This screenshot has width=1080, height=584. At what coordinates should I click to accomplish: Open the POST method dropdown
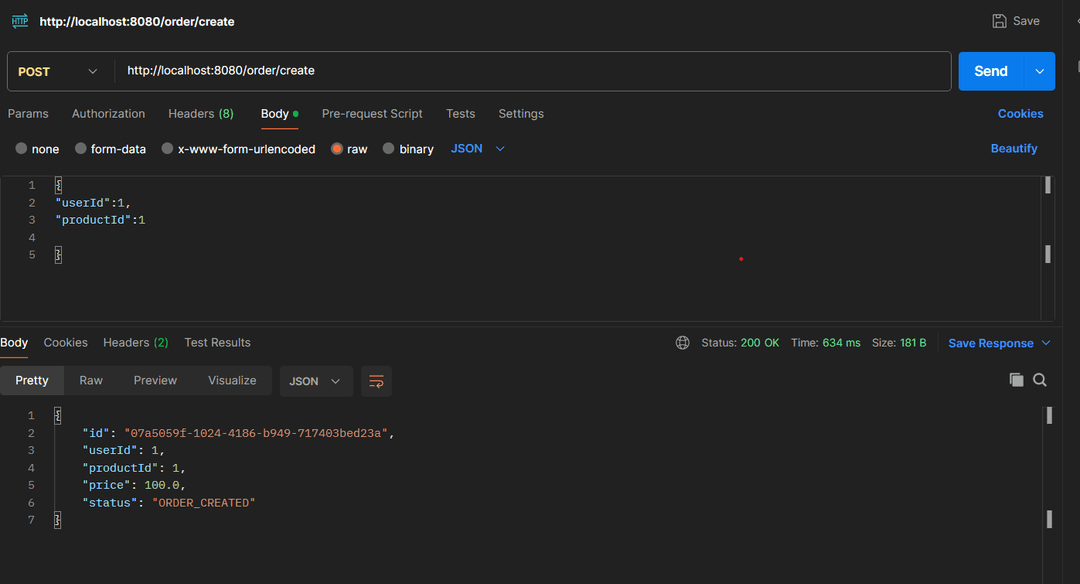(59, 72)
